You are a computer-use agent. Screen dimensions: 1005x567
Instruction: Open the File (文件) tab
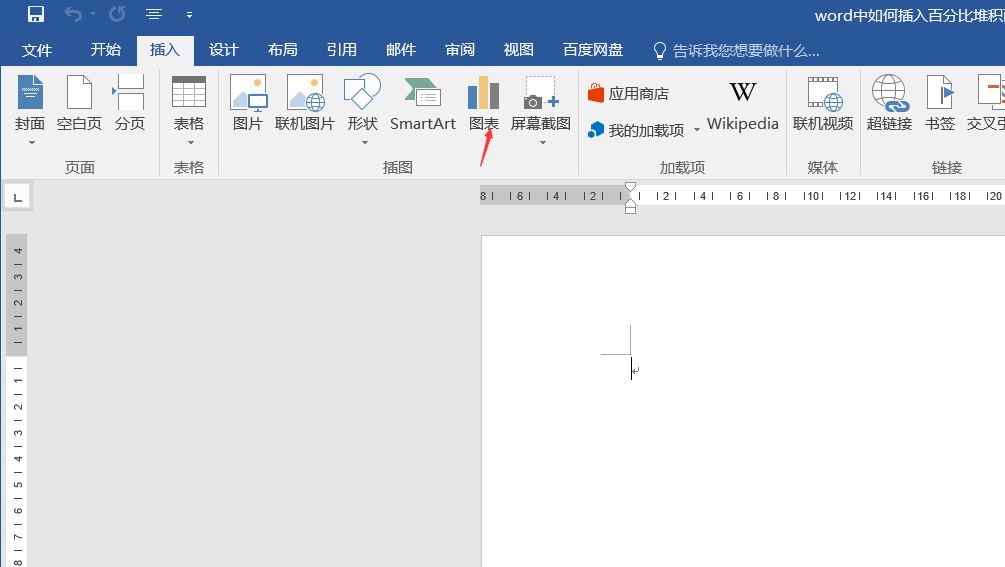tap(37, 50)
